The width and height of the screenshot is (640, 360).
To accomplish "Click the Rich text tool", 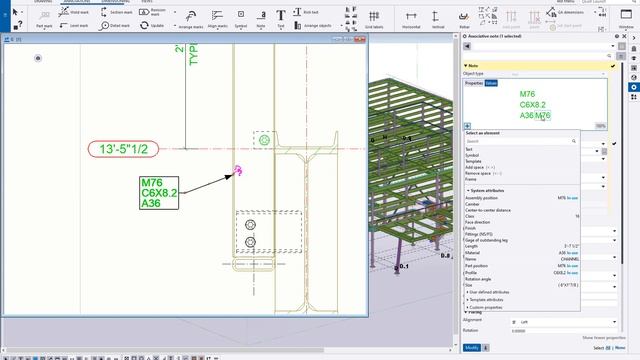I will pyautogui.click(x=306, y=12).
